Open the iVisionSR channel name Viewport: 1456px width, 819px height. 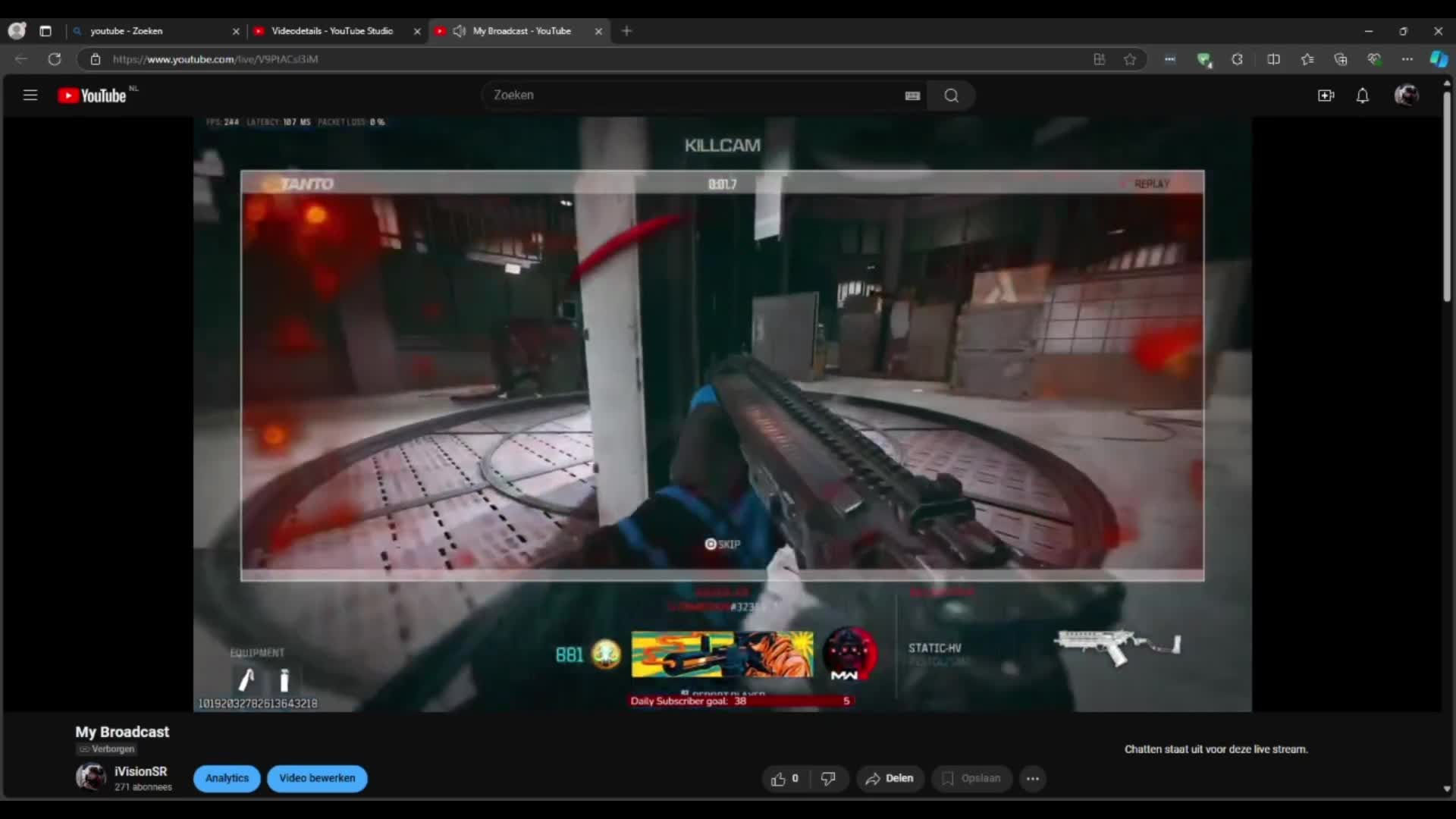[140, 771]
